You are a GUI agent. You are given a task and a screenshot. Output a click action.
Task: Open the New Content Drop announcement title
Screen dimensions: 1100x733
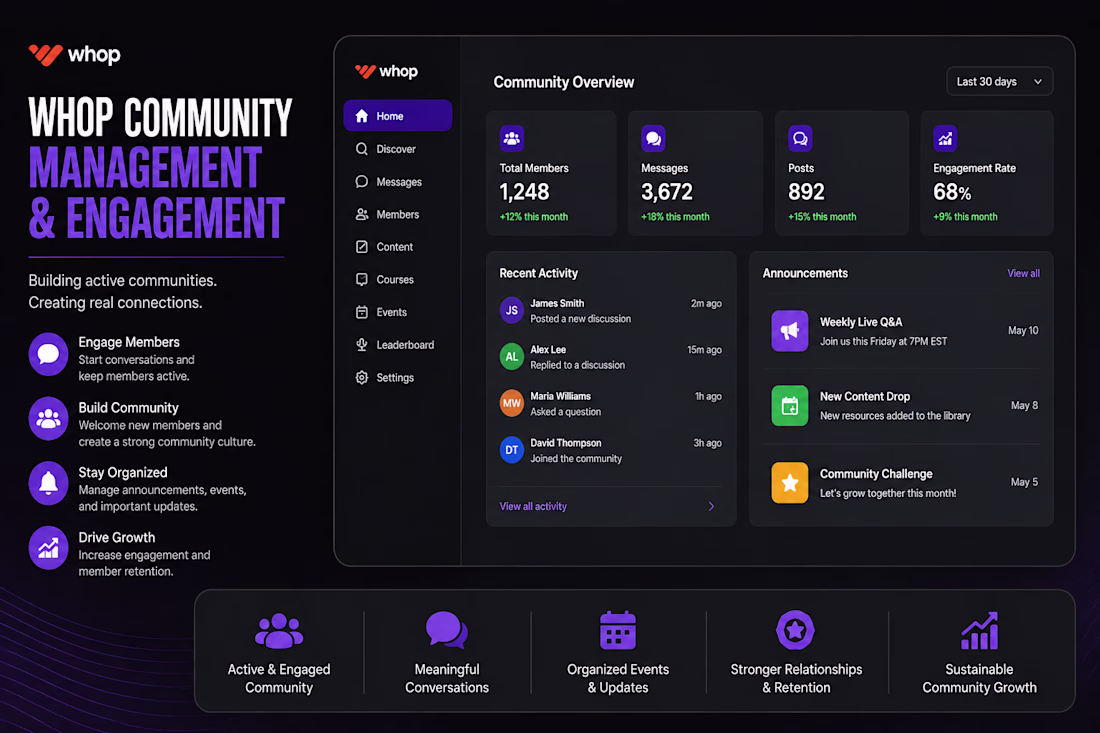865,396
